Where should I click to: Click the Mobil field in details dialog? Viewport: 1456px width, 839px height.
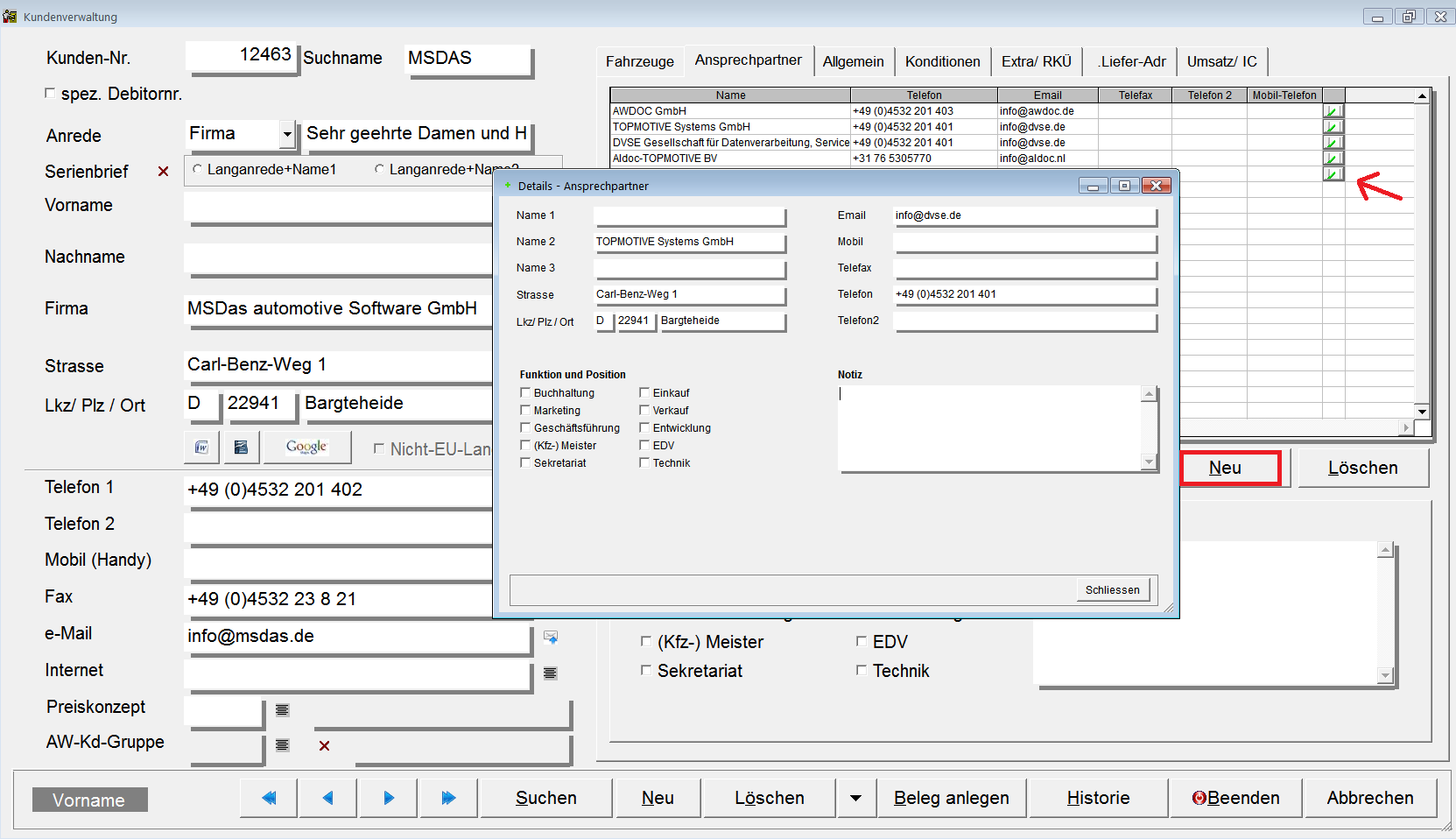click(x=1024, y=242)
